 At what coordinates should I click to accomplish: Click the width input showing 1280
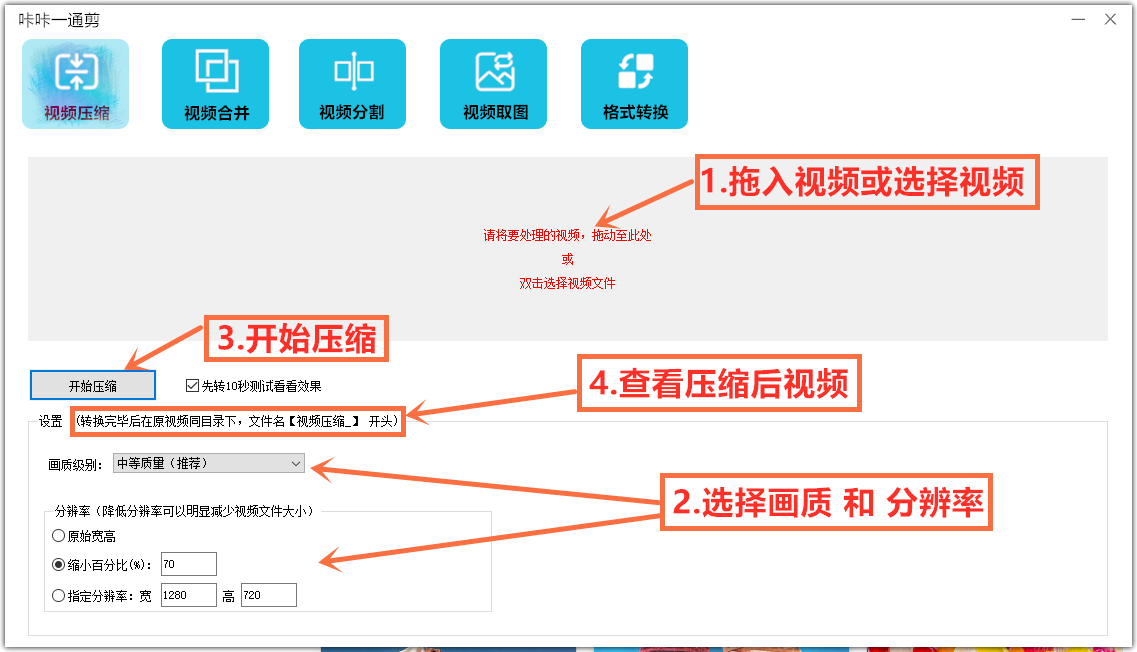point(189,594)
